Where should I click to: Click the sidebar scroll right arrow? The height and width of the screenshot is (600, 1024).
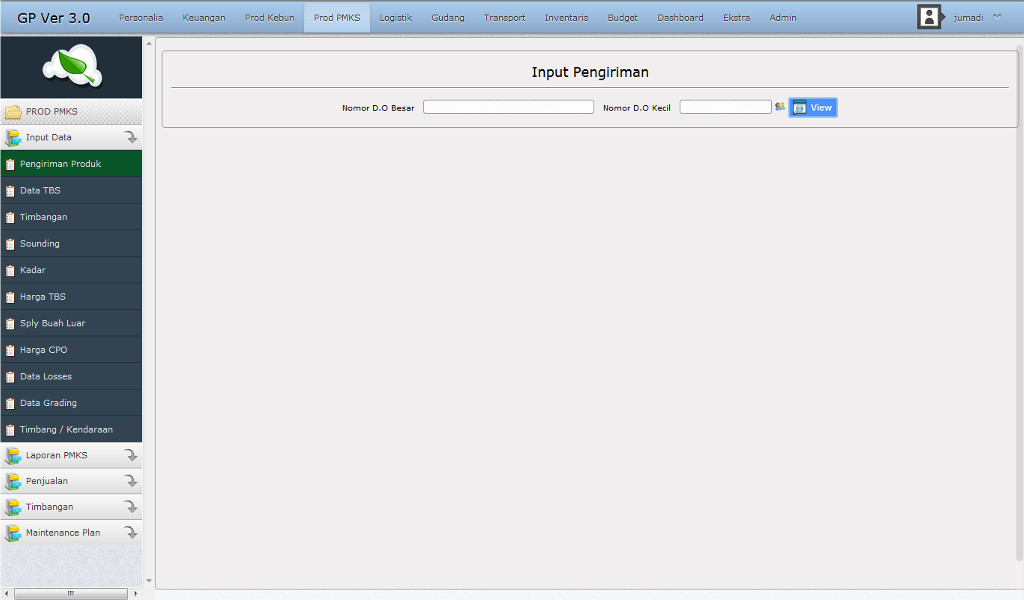click(136, 593)
